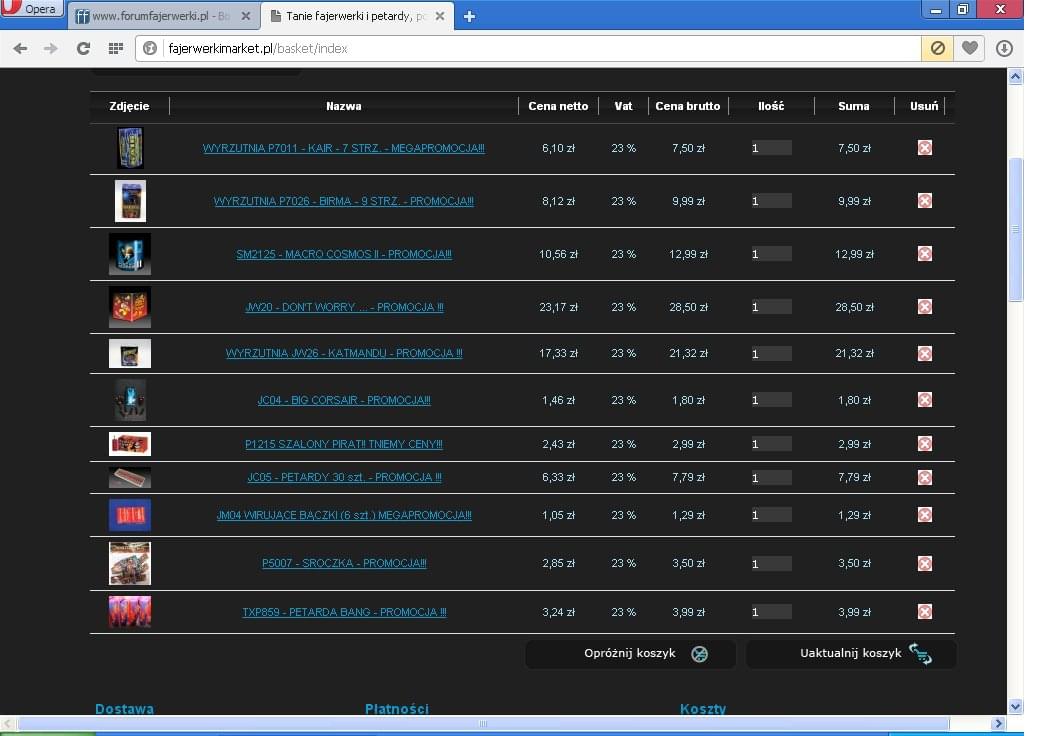This screenshot has width=1052, height=736.
Task: Open WYRZUTNIA JW26 KATMANDU link
Action: [344, 353]
